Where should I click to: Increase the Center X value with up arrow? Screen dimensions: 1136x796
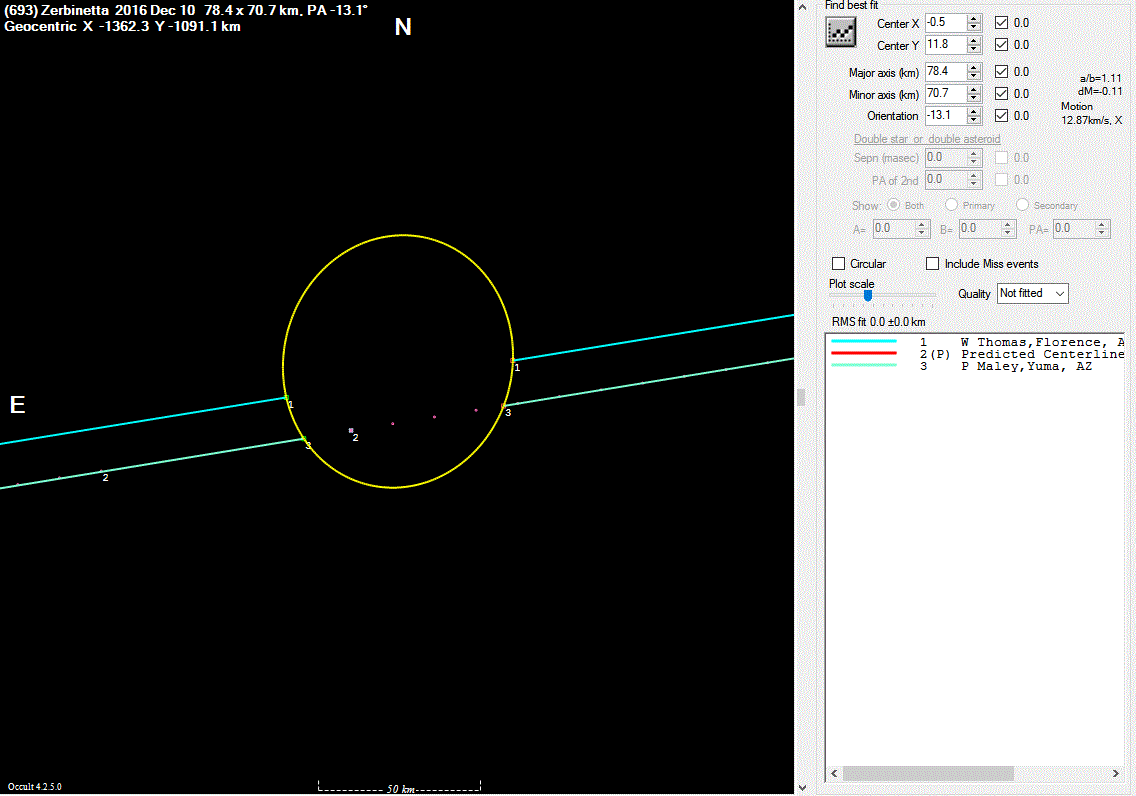(x=974, y=18)
